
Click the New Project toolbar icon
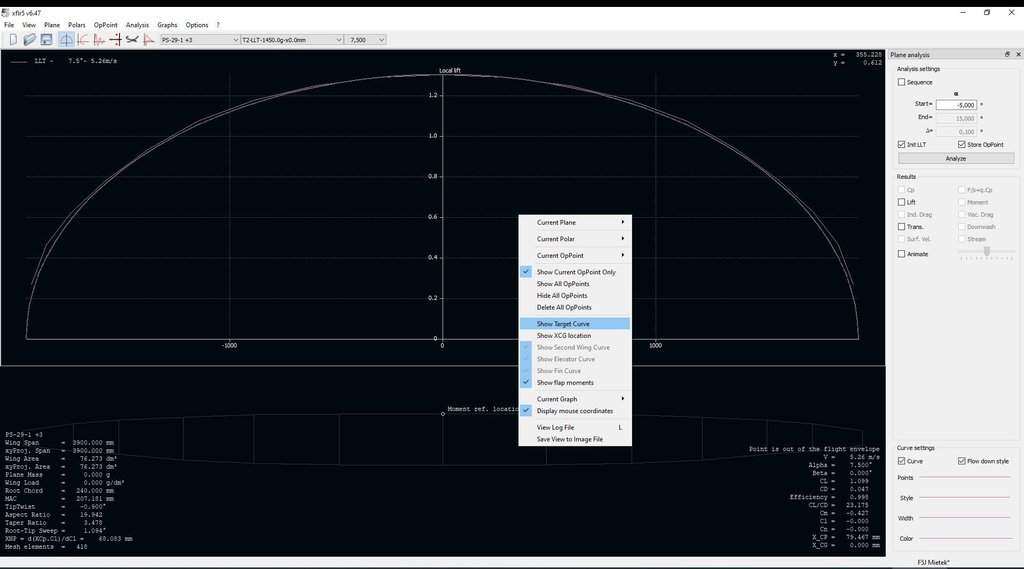14,39
